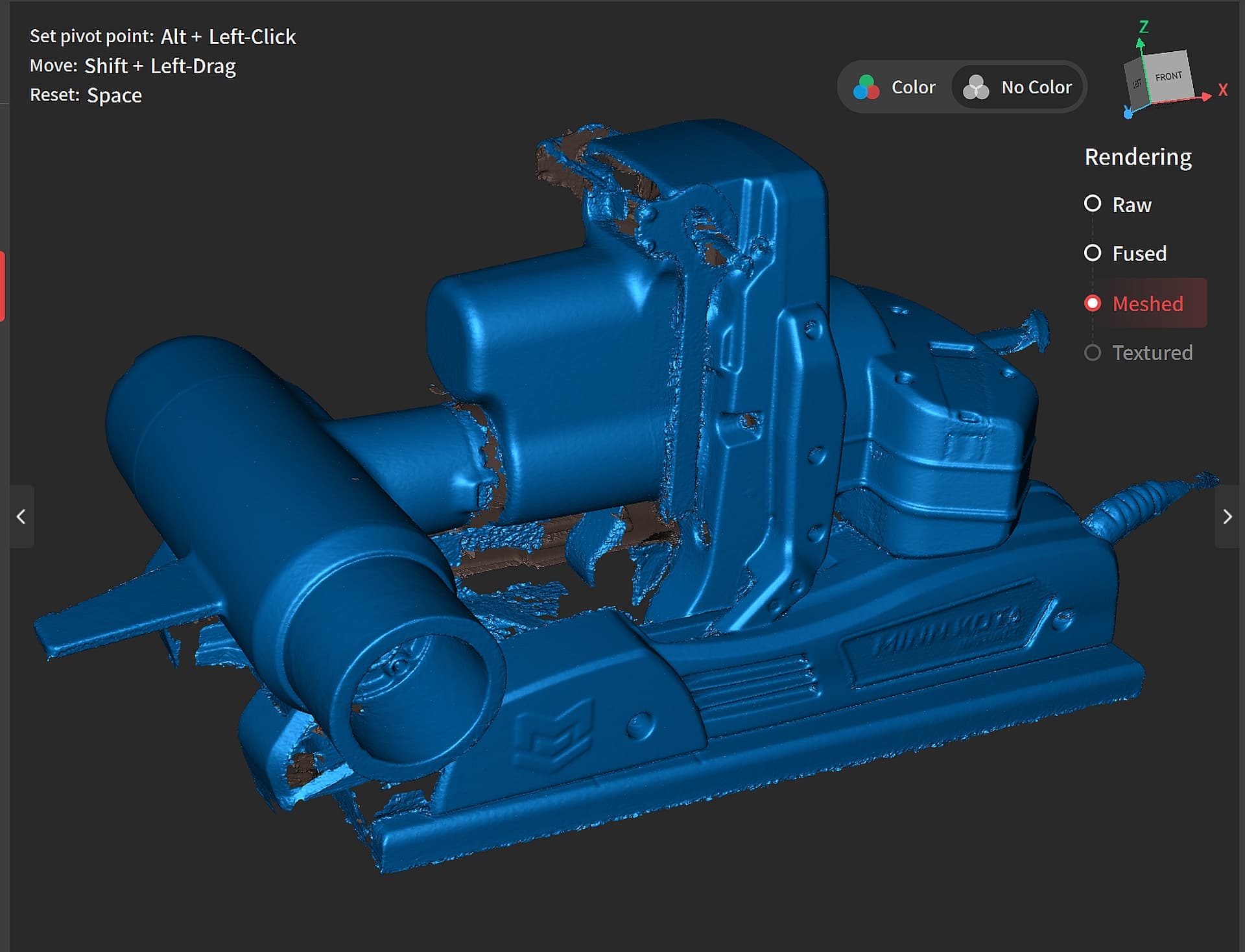
Task: Click the X axis arrow on gizmo
Action: pyautogui.click(x=1206, y=96)
